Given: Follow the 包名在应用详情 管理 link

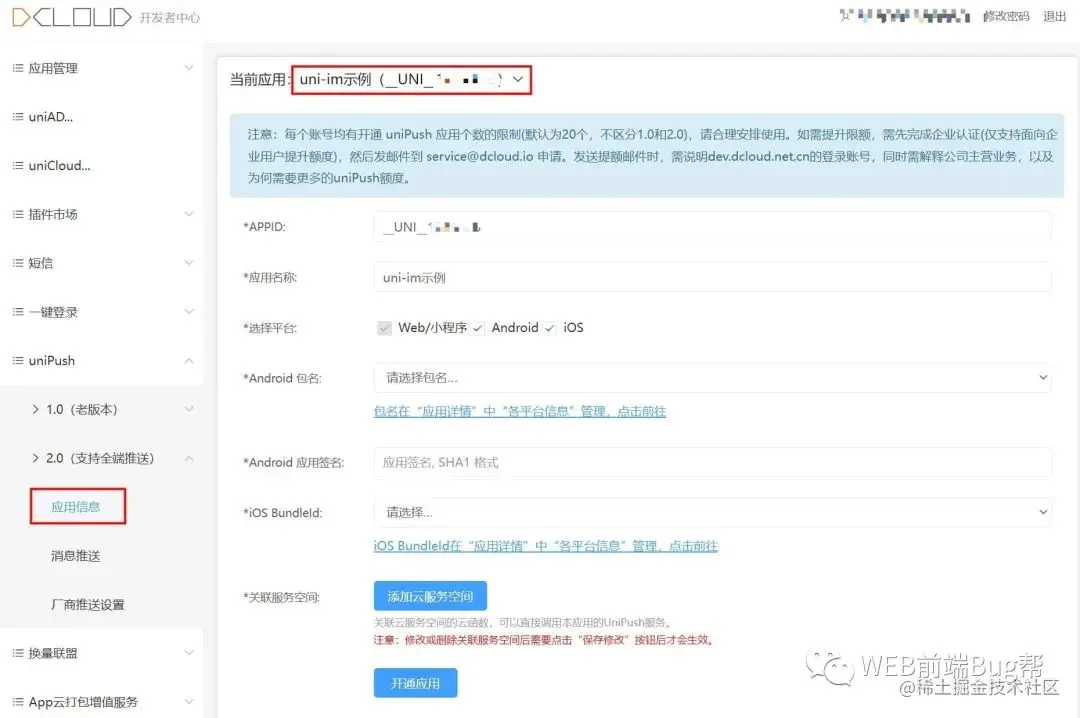Looking at the screenshot, I should pos(520,411).
